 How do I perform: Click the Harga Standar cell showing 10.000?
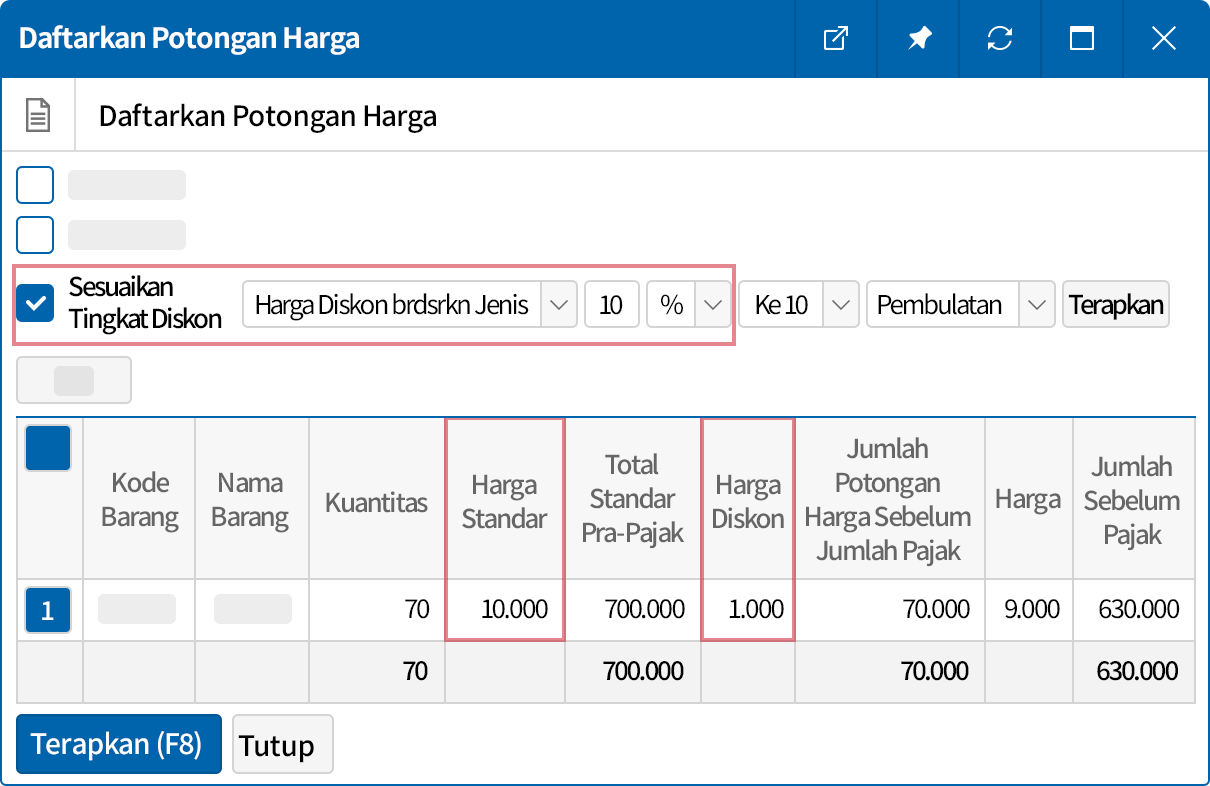click(x=504, y=610)
